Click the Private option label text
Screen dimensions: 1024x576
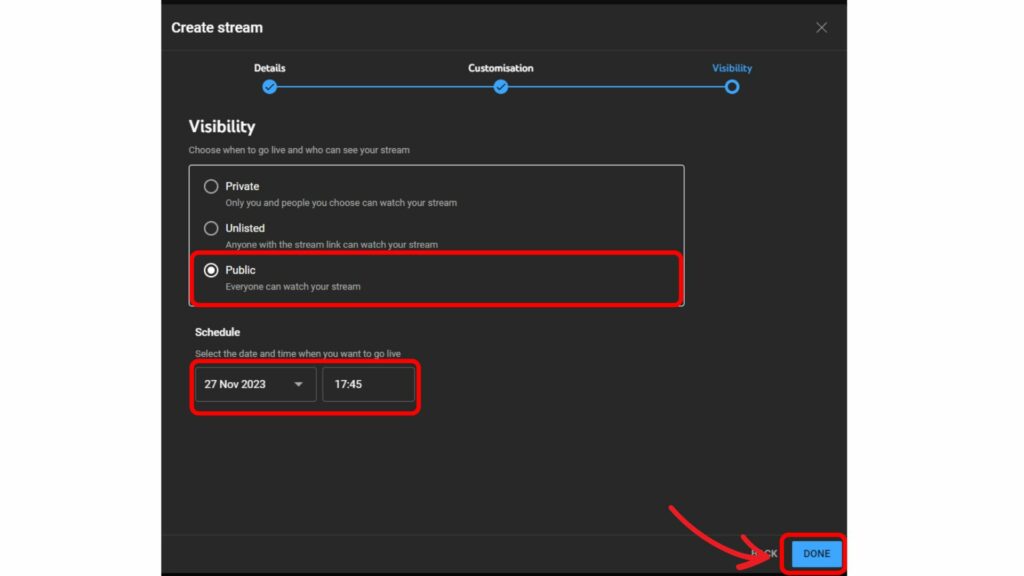(242, 186)
